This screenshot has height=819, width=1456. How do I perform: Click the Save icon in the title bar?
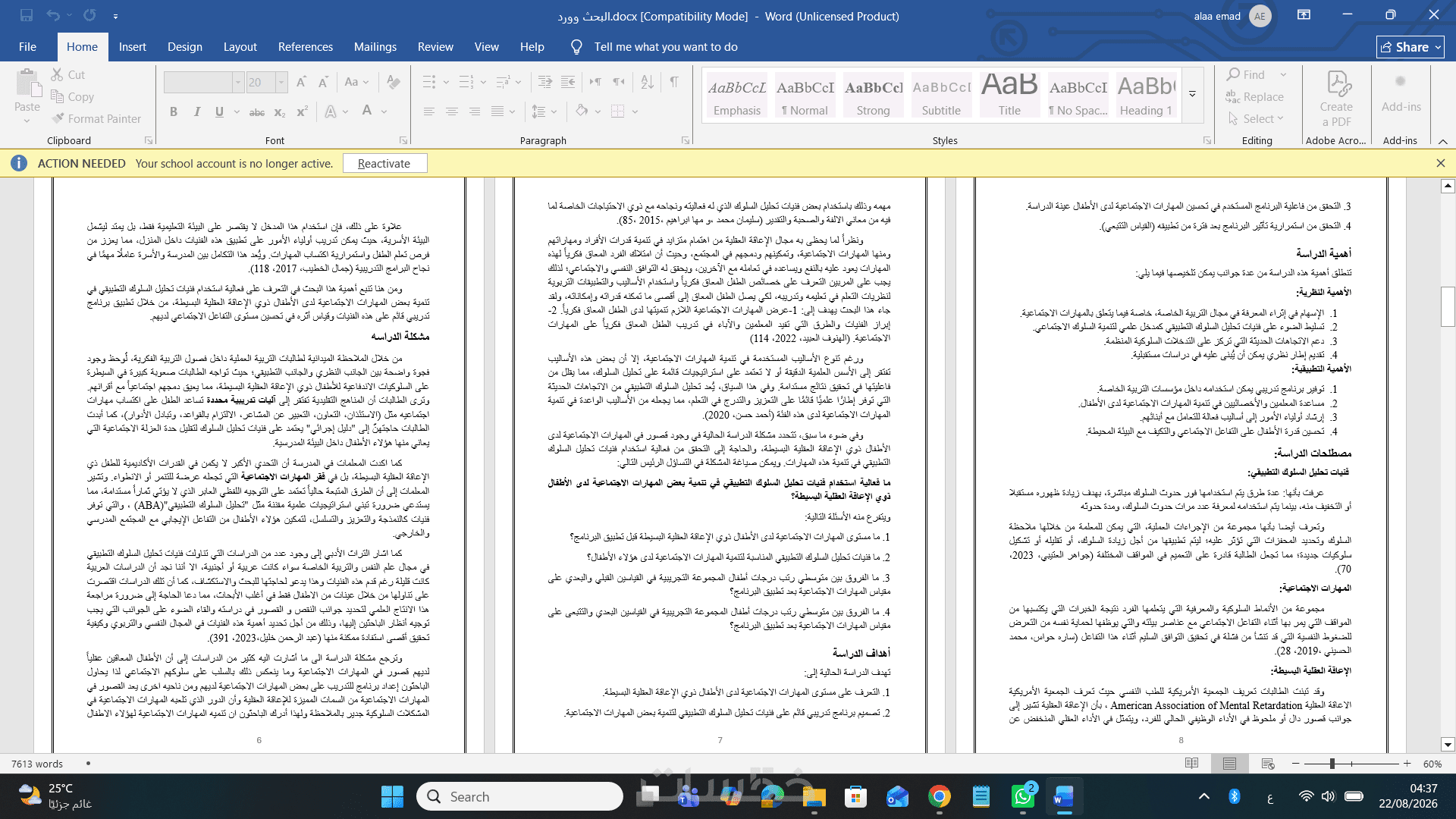pos(27,15)
